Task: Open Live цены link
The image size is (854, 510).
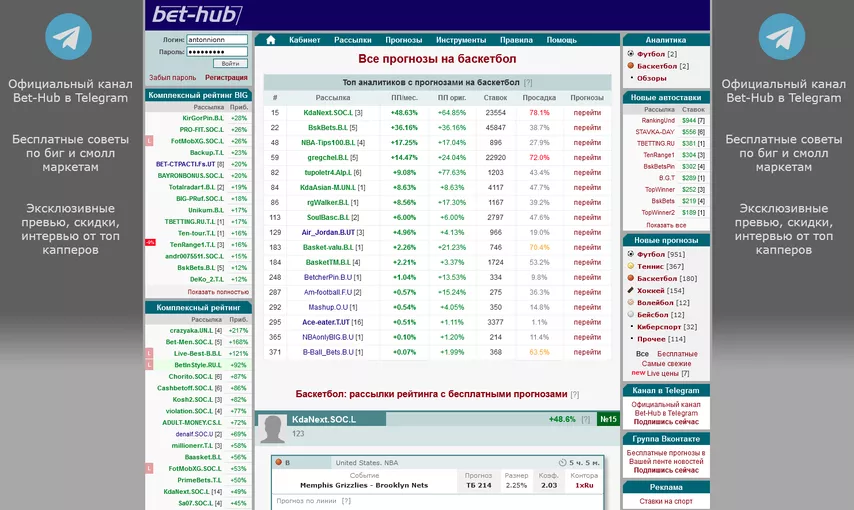Action: coord(662,373)
